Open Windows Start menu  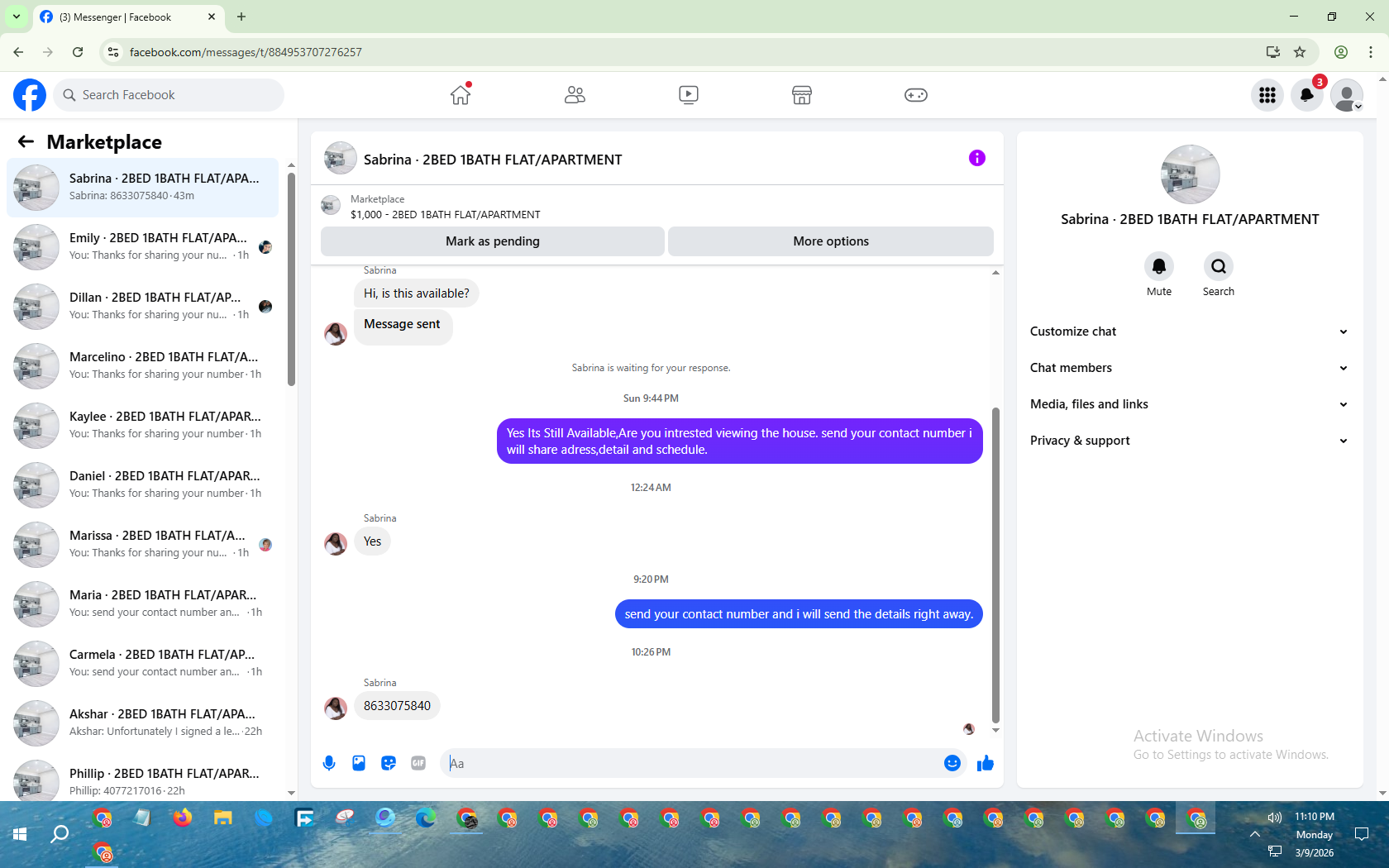(x=20, y=834)
